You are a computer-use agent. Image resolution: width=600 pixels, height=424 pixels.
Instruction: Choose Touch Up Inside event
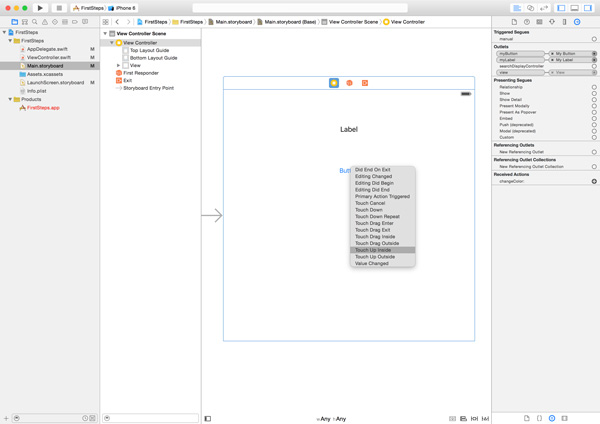370,250
